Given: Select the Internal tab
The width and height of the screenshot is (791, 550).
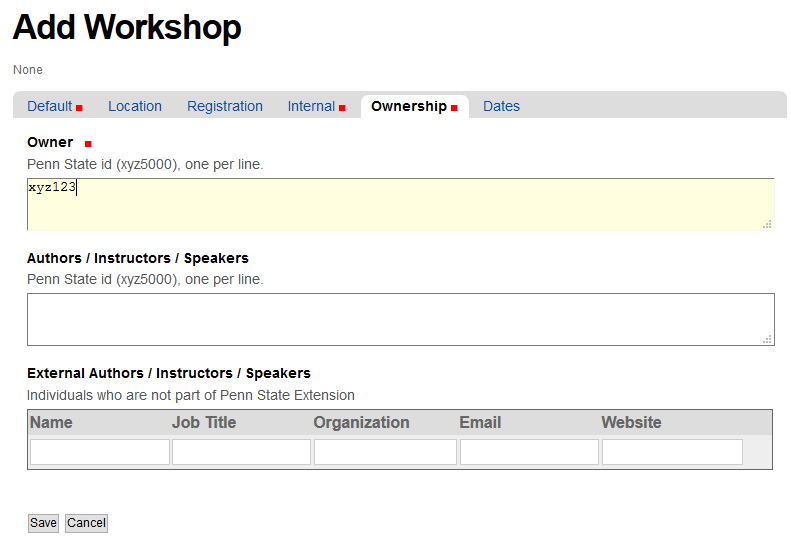Looking at the screenshot, I should 312,106.
